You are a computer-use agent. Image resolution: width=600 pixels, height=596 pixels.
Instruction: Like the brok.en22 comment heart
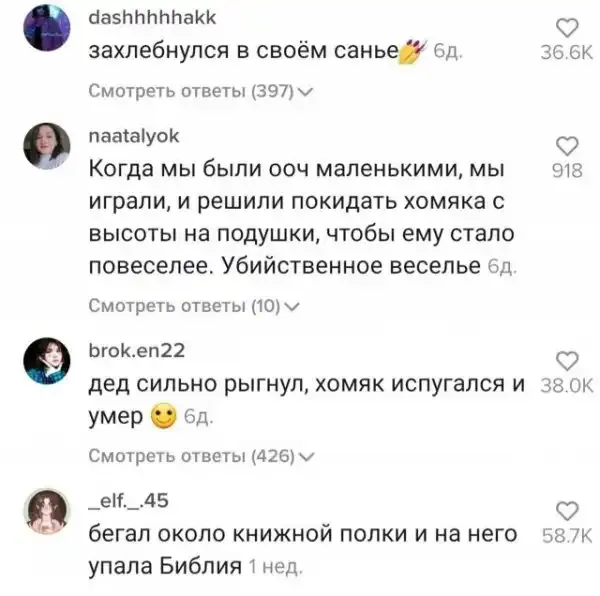click(x=567, y=361)
